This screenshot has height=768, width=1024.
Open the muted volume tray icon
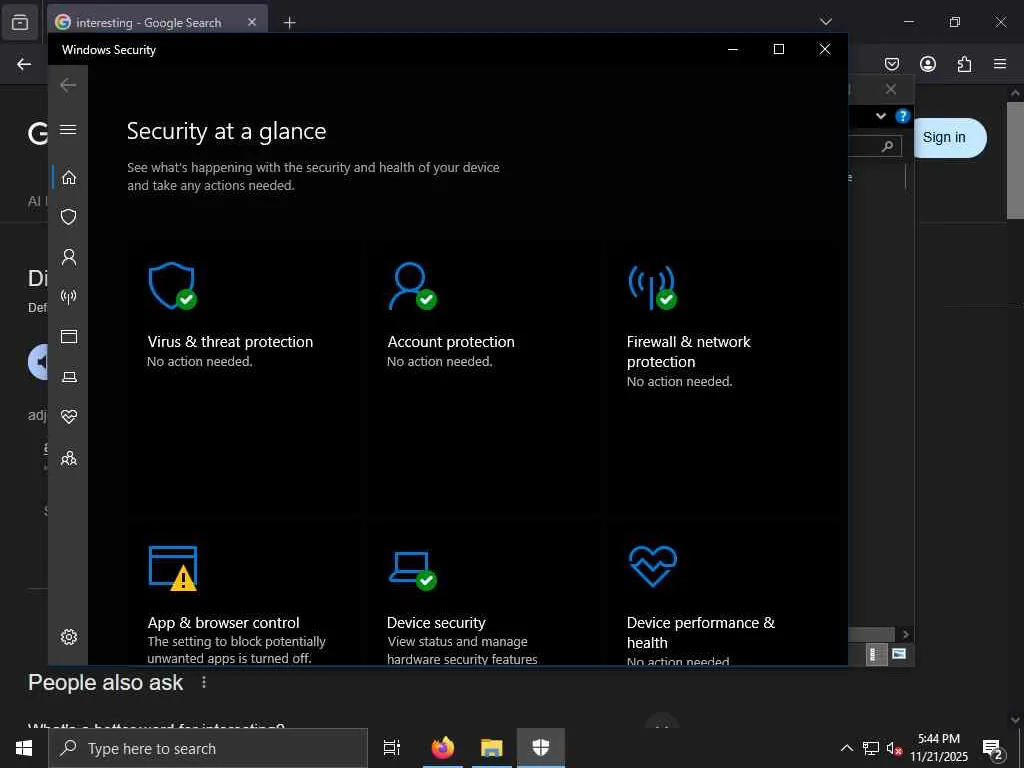894,748
